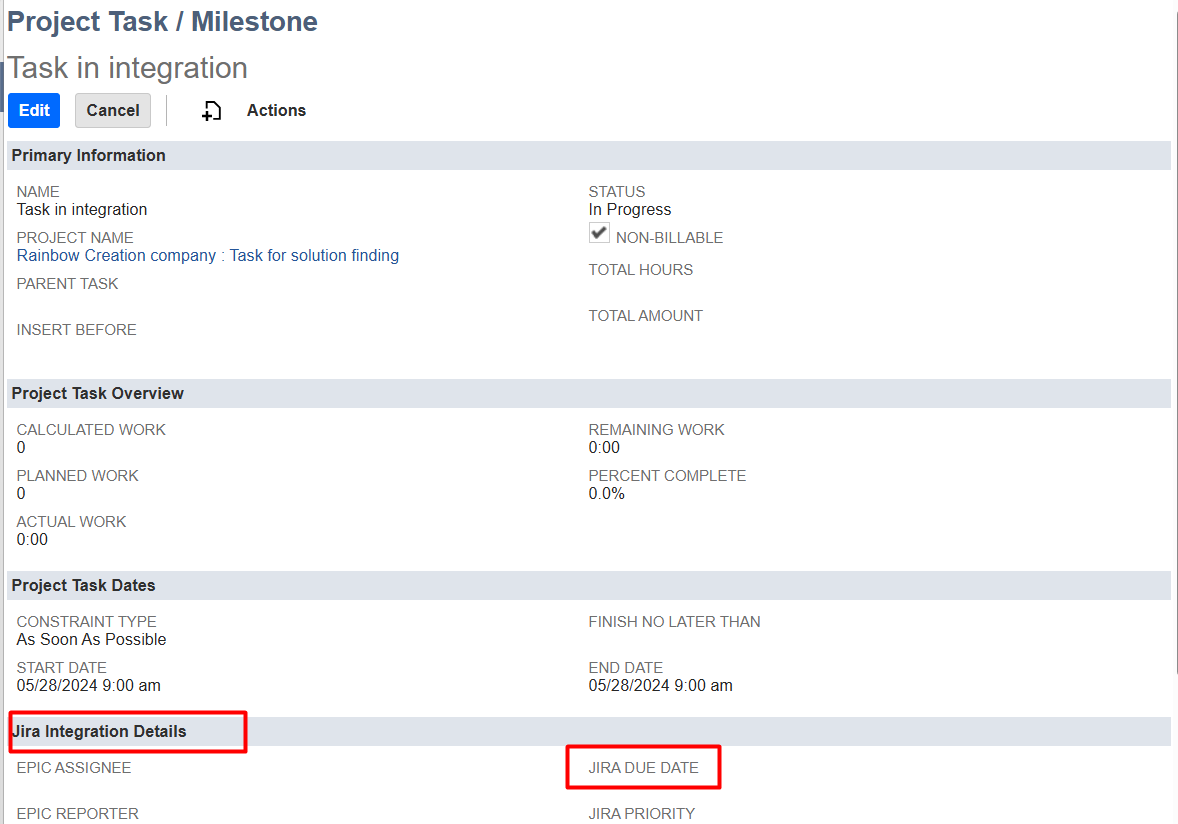Viewport: 1178px width, 824px height.
Task: Click the Finish No Later Than label
Action: [x=674, y=622]
